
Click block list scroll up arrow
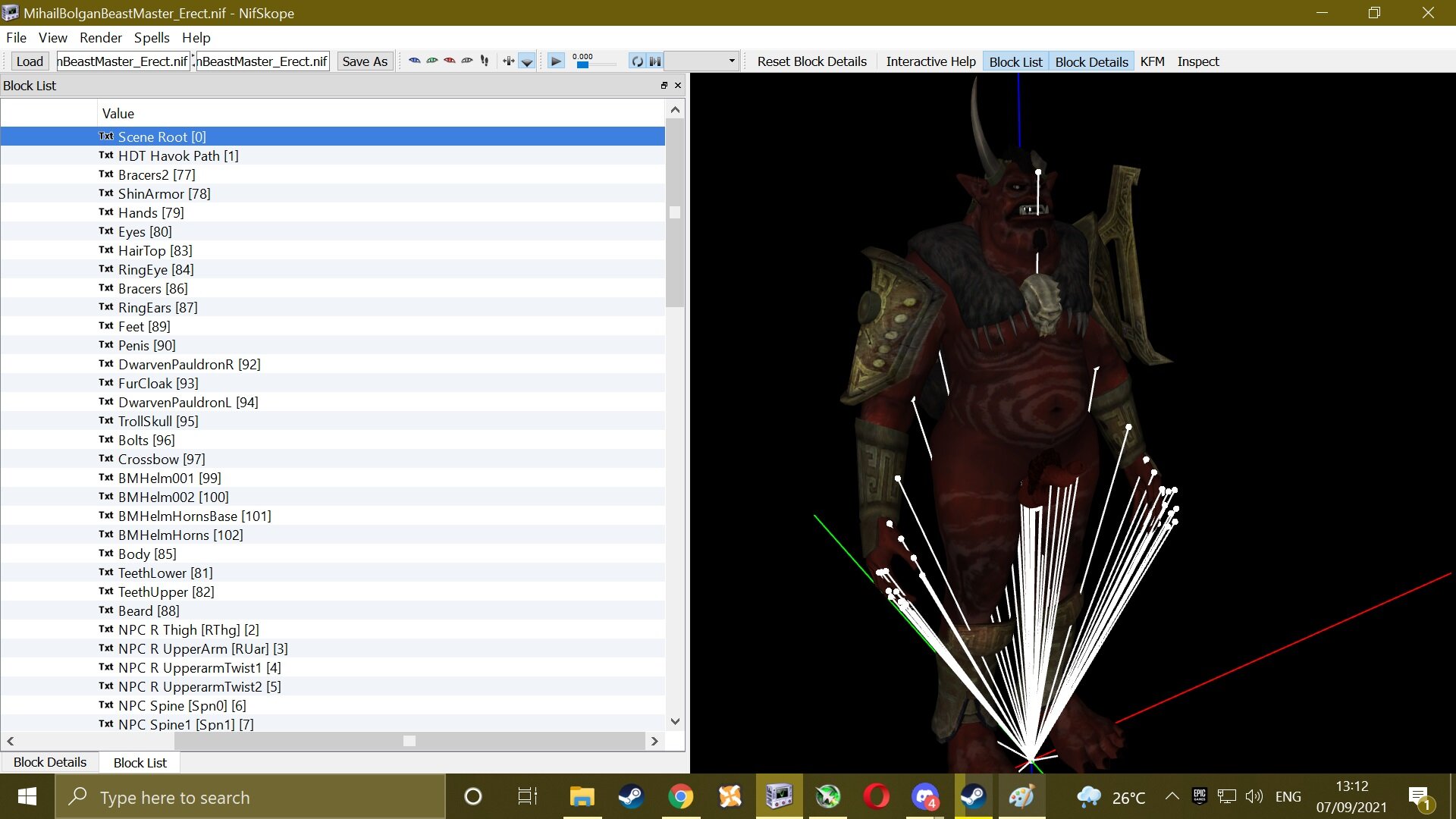[675, 110]
